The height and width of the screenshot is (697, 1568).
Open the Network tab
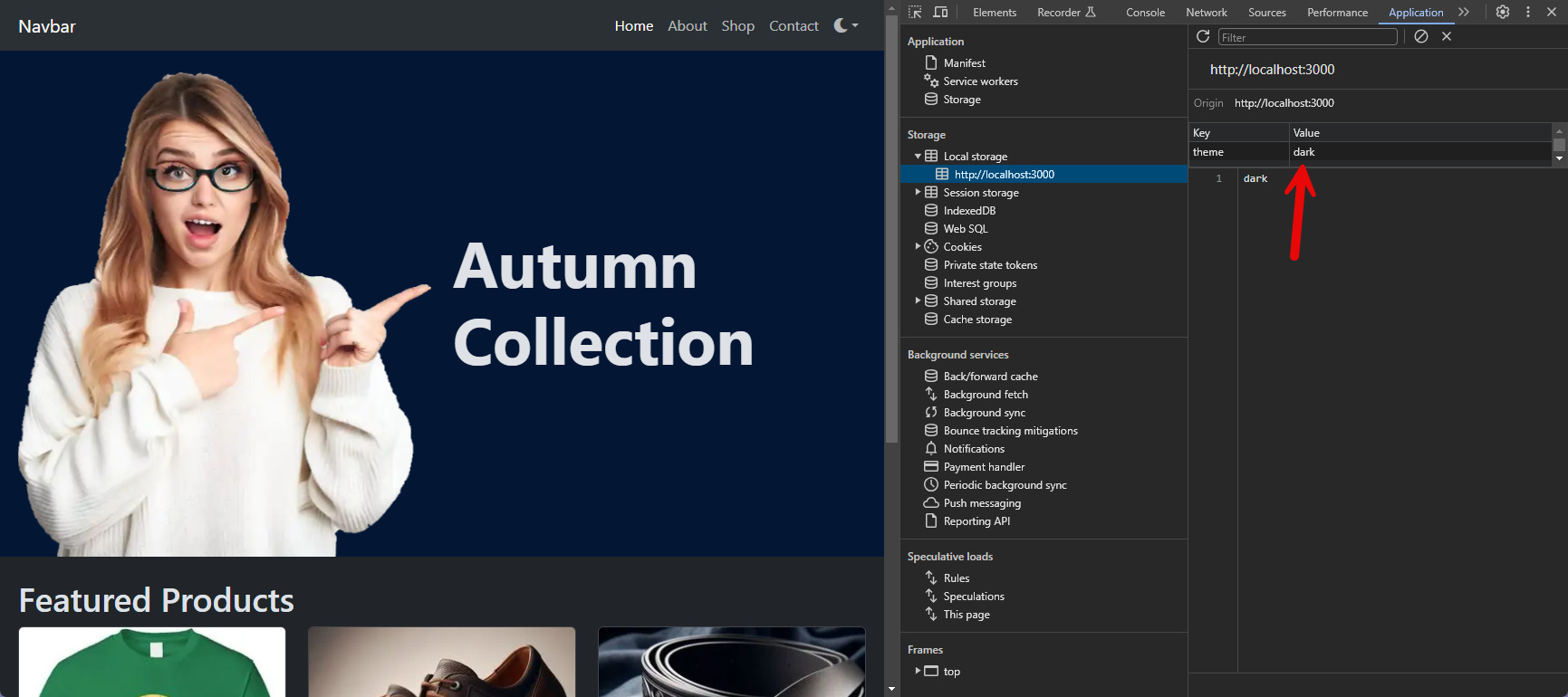(x=1207, y=13)
